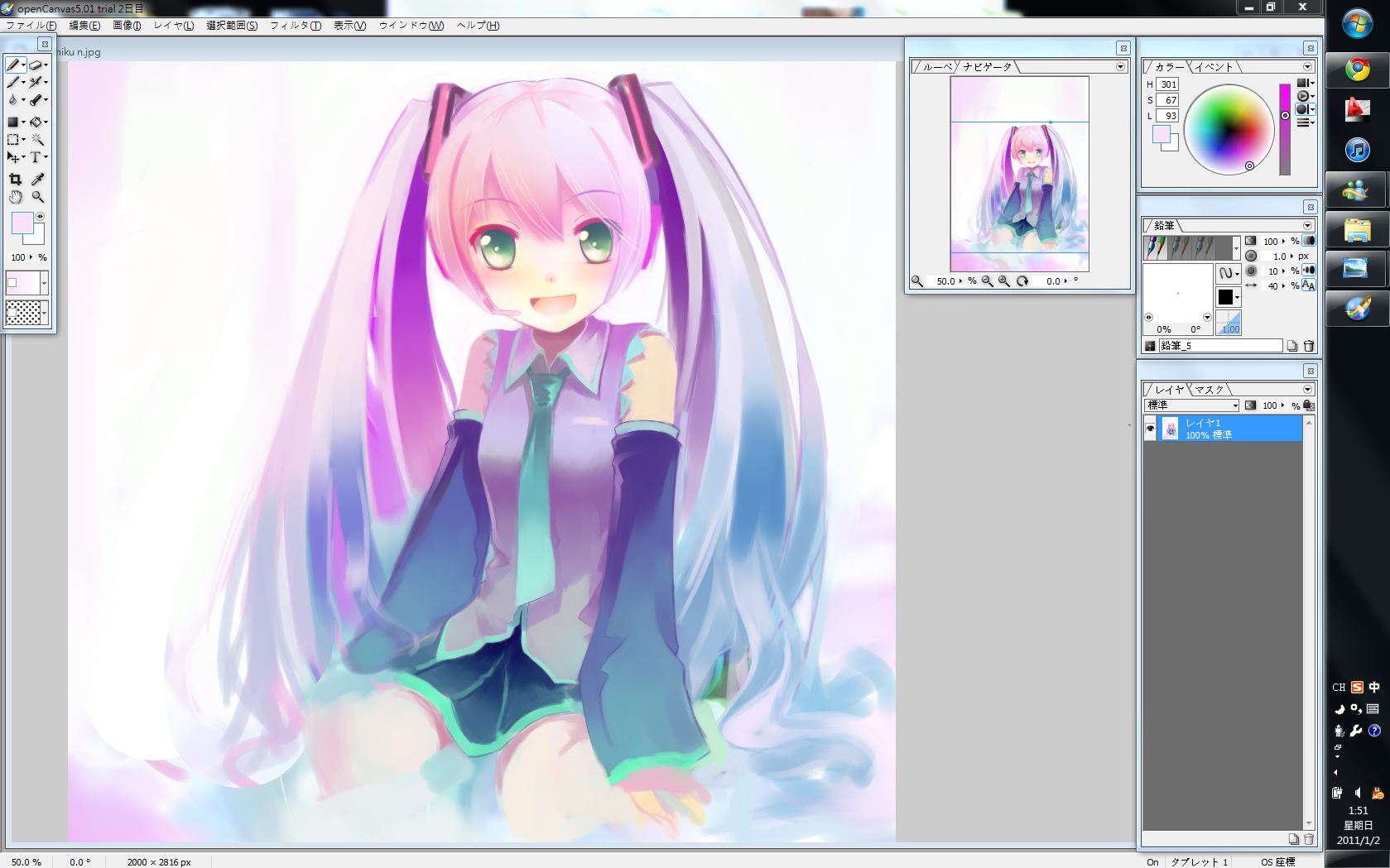Viewport: 1390px width, 868px height.
Task: Open the gradient preset dropdown in toolbox
Action: [44, 284]
